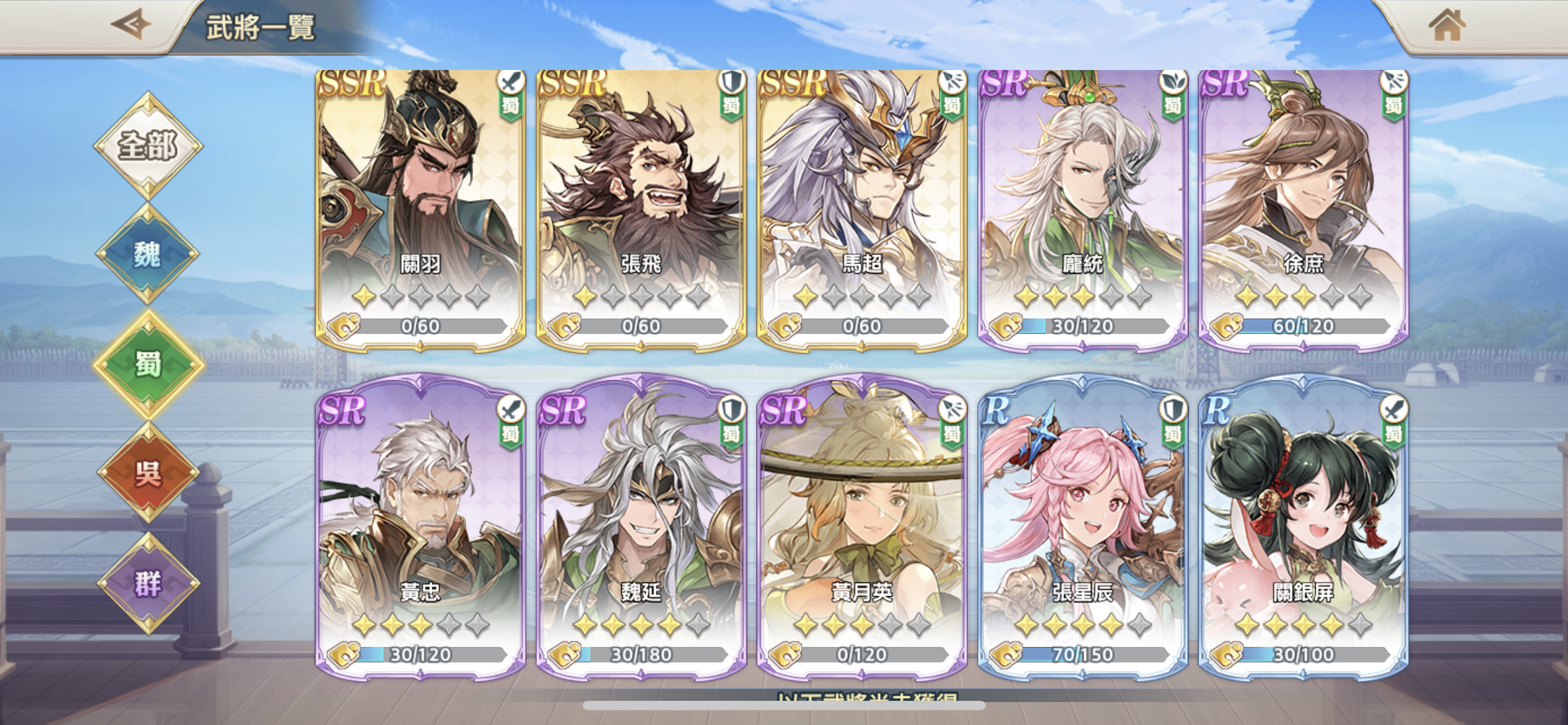Screen dimensions: 1568x725
Task: Tap the sword class icon on 關銀屏 card
Action: tap(1393, 410)
